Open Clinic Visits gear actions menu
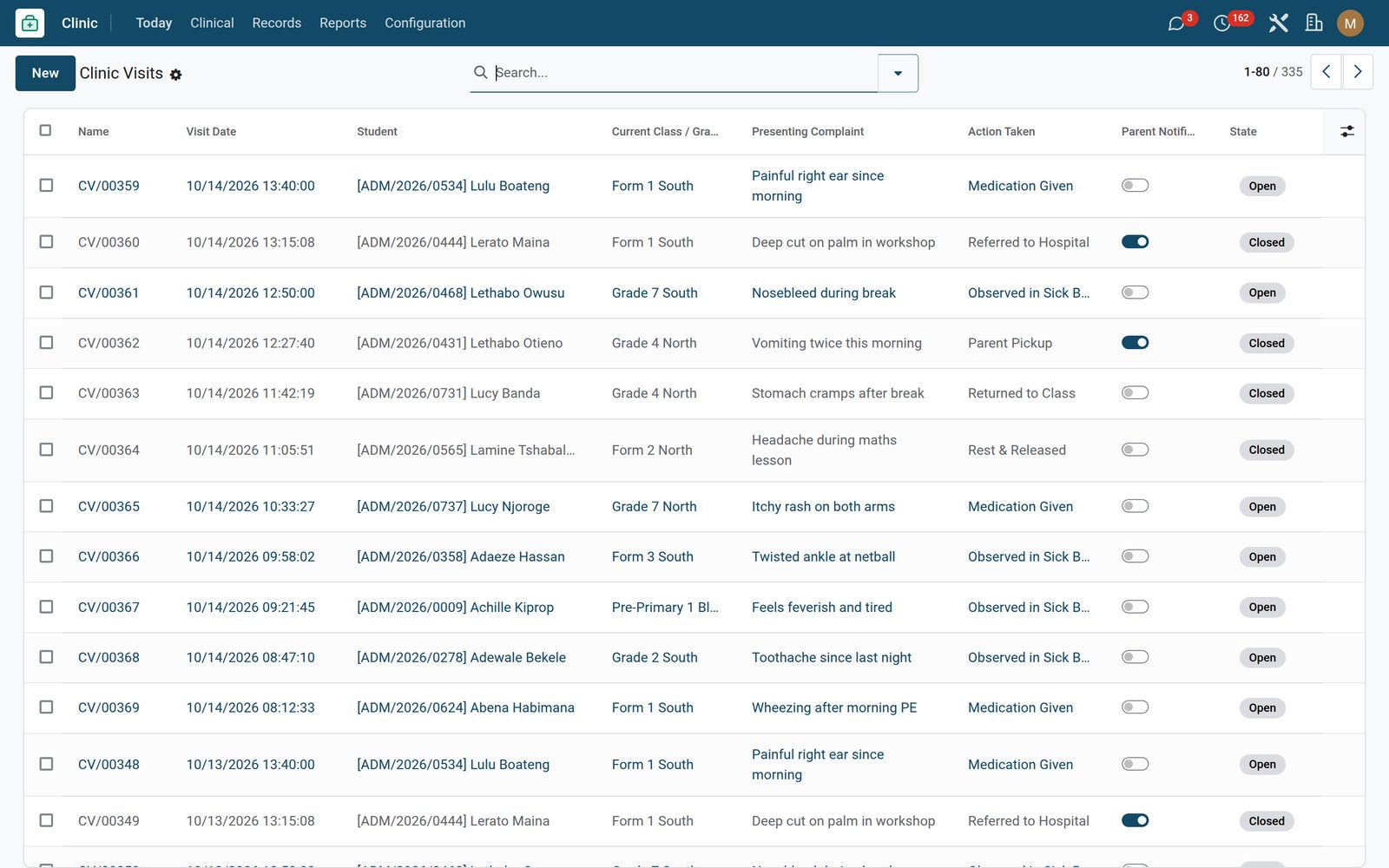 coord(175,75)
